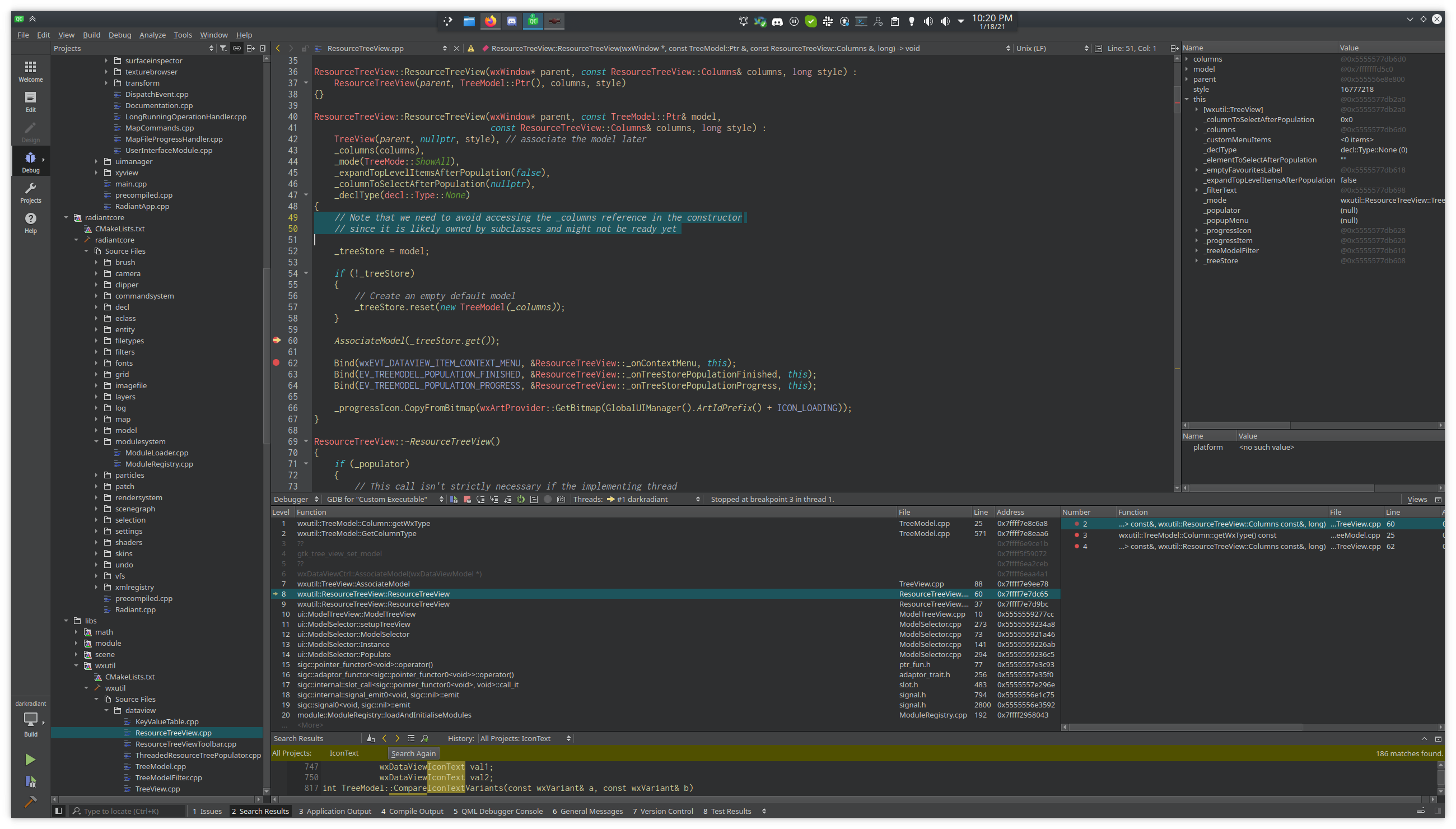Click the debugger snapshot camera icon
The height and width of the screenshot is (829, 1456).
coord(561,499)
